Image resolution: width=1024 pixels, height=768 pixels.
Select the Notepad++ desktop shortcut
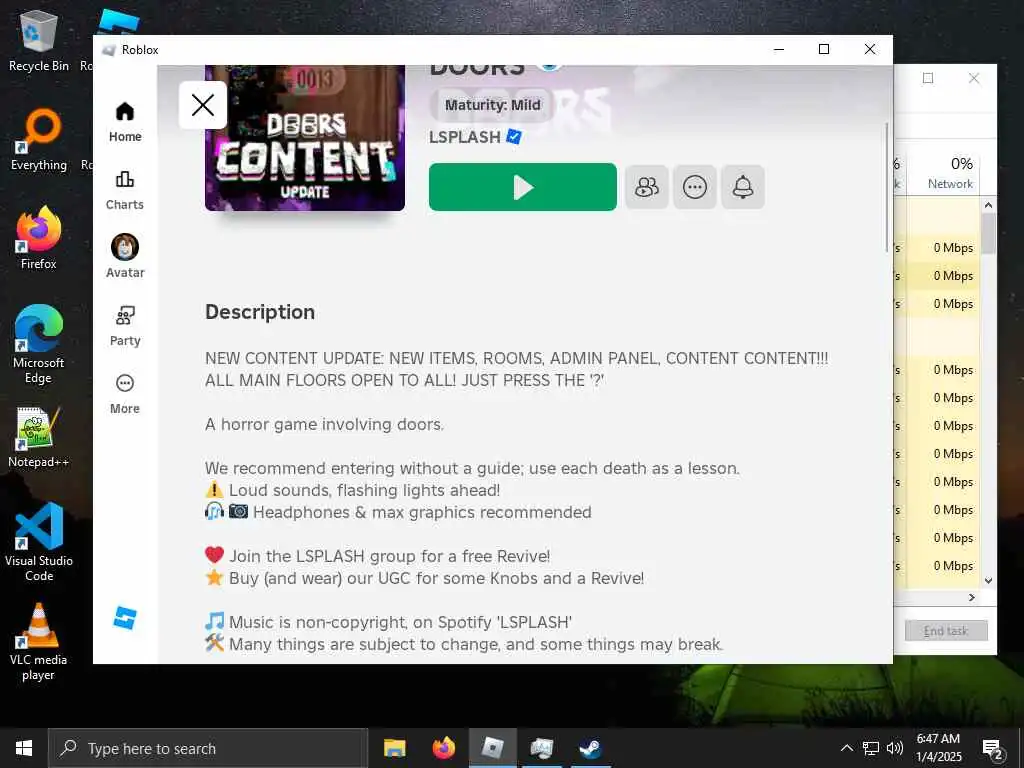point(39,436)
